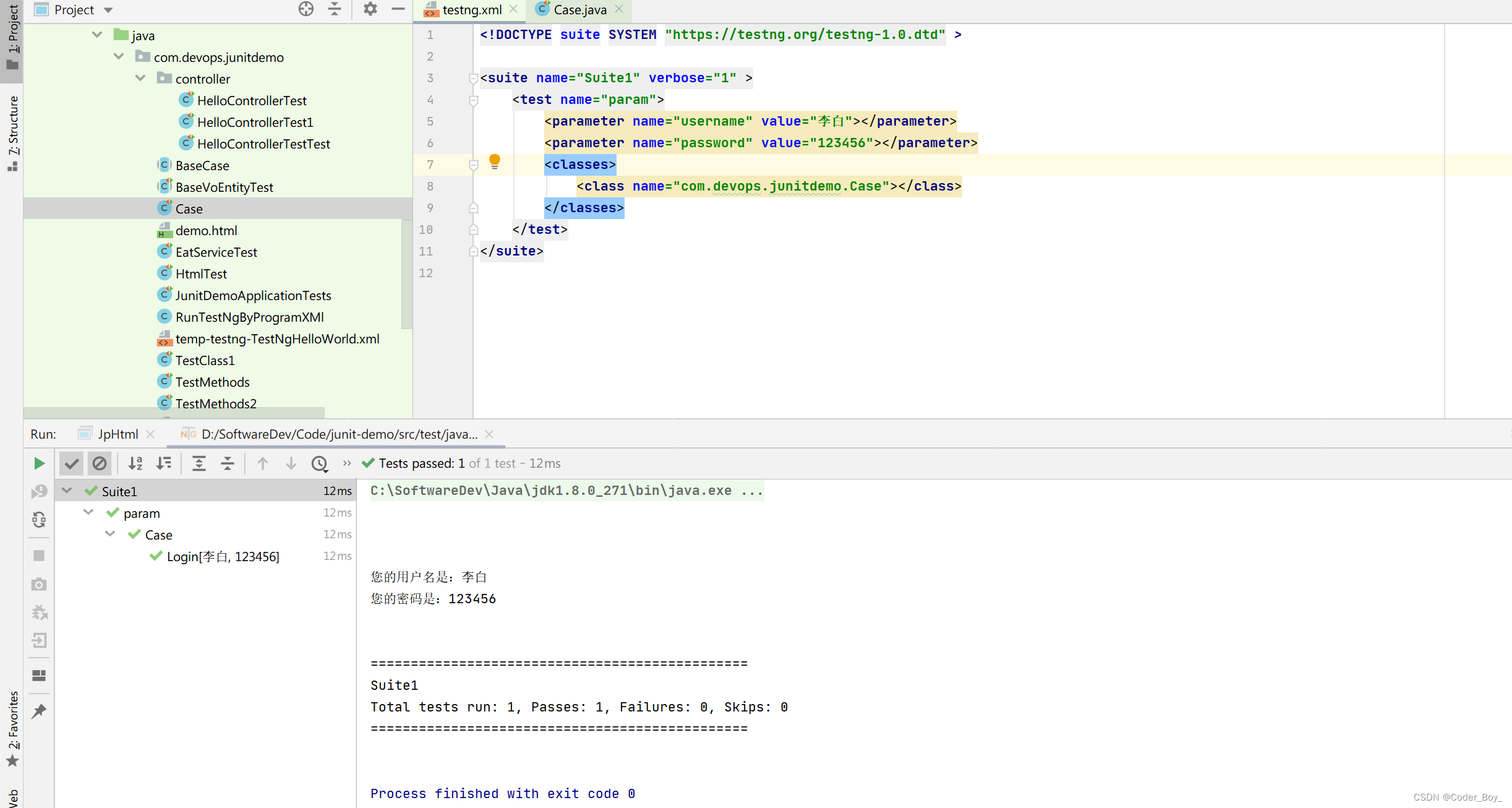Click the import tests exit icon
Viewport: 1512px width, 808px height.
coord(39,641)
